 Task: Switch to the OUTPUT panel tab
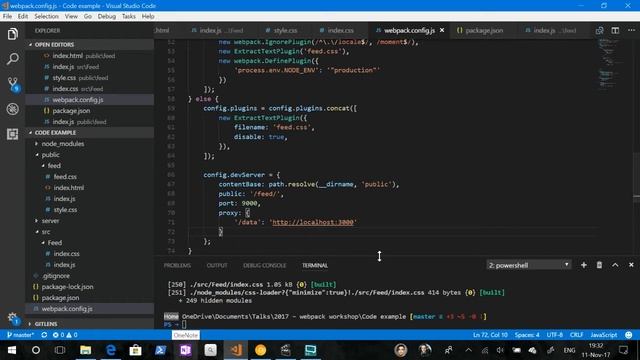[x=217, y=265]
